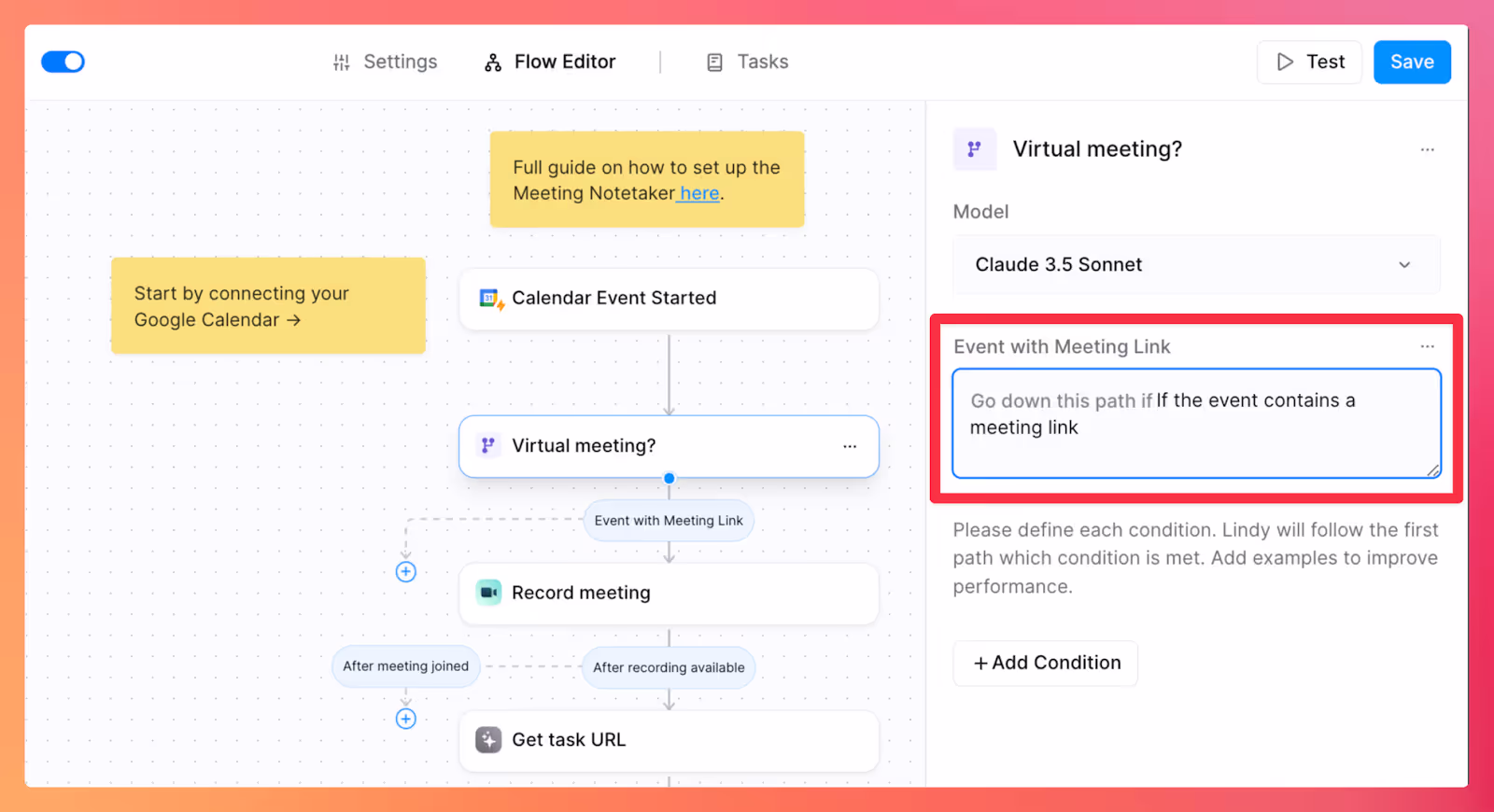1494x812 pixels.
Task: Expand the Model dropdown chevron
Action: (x=1404, y=265)
